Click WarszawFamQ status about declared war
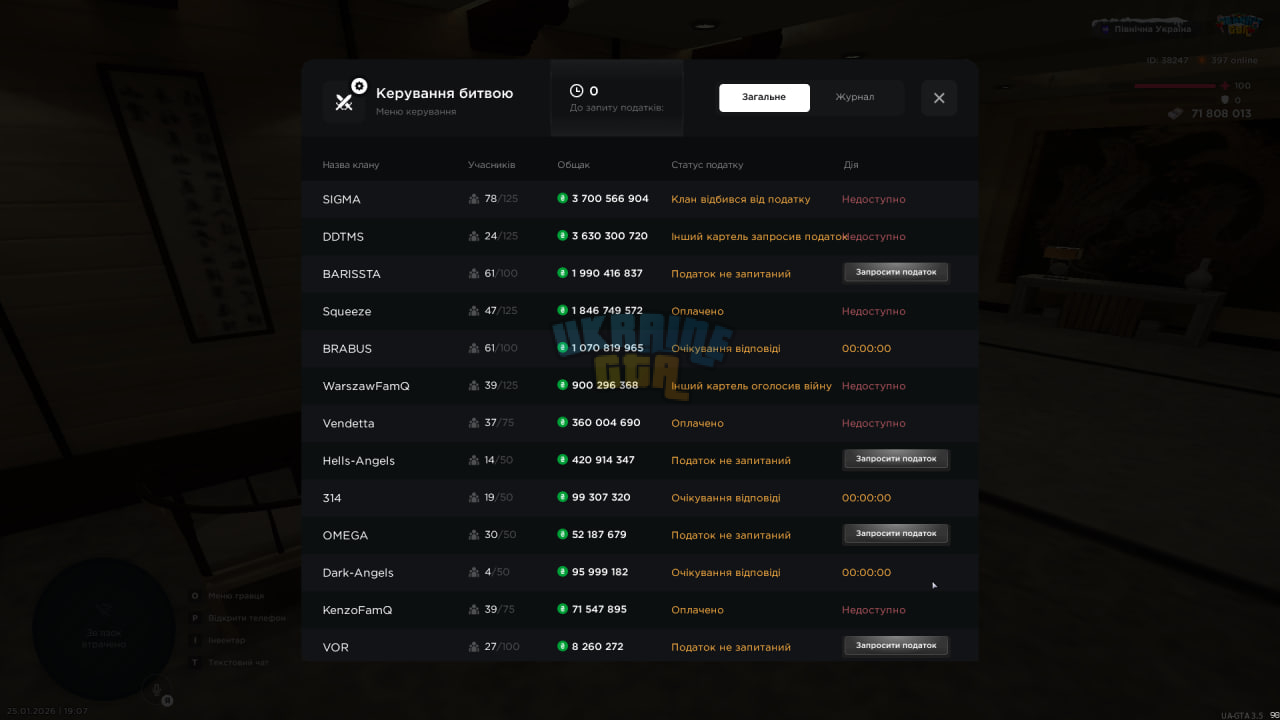This screenshot has width=1280, height=720. coord(751,386)
